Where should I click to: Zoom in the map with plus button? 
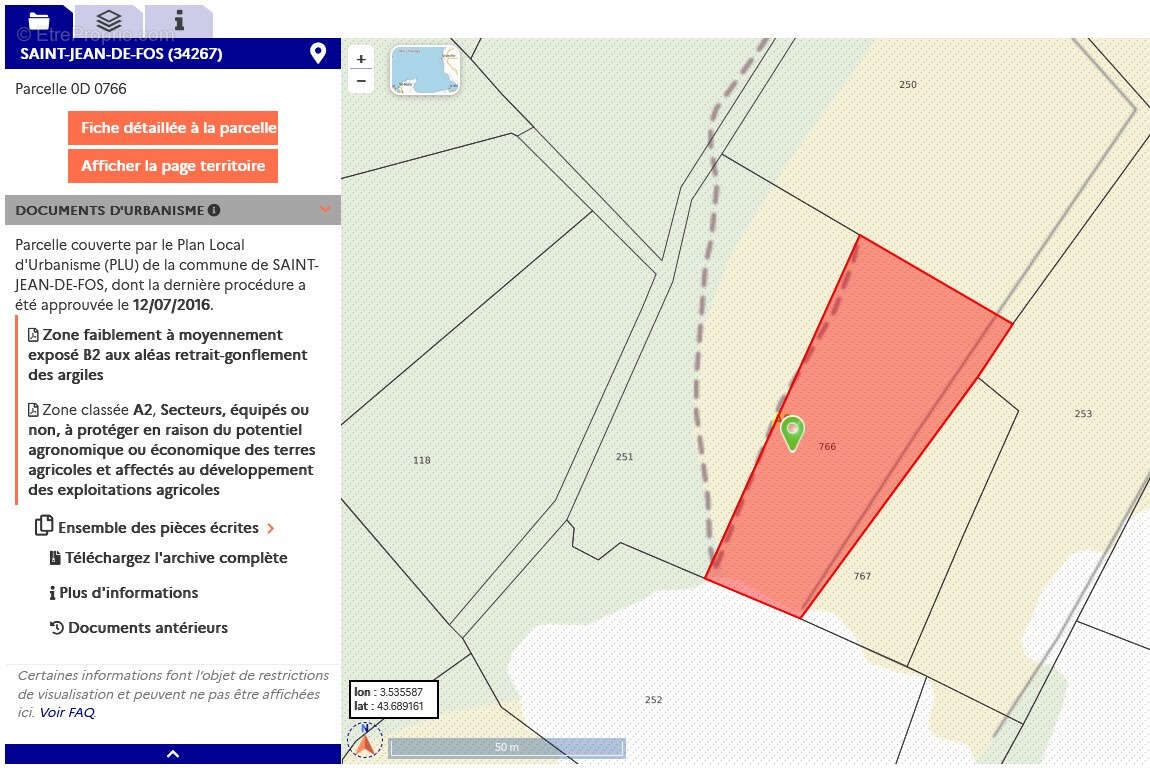point(361,59)
